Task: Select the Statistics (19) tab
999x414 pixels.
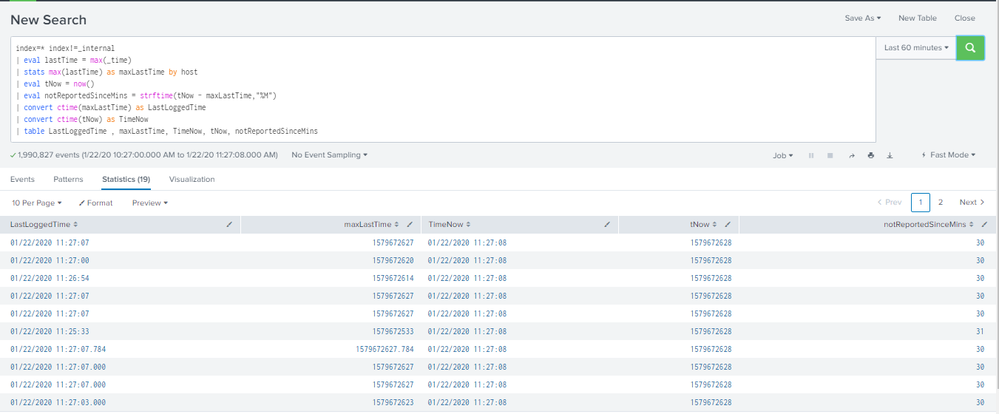Action: pyautogui.click(x=126, y=180)
